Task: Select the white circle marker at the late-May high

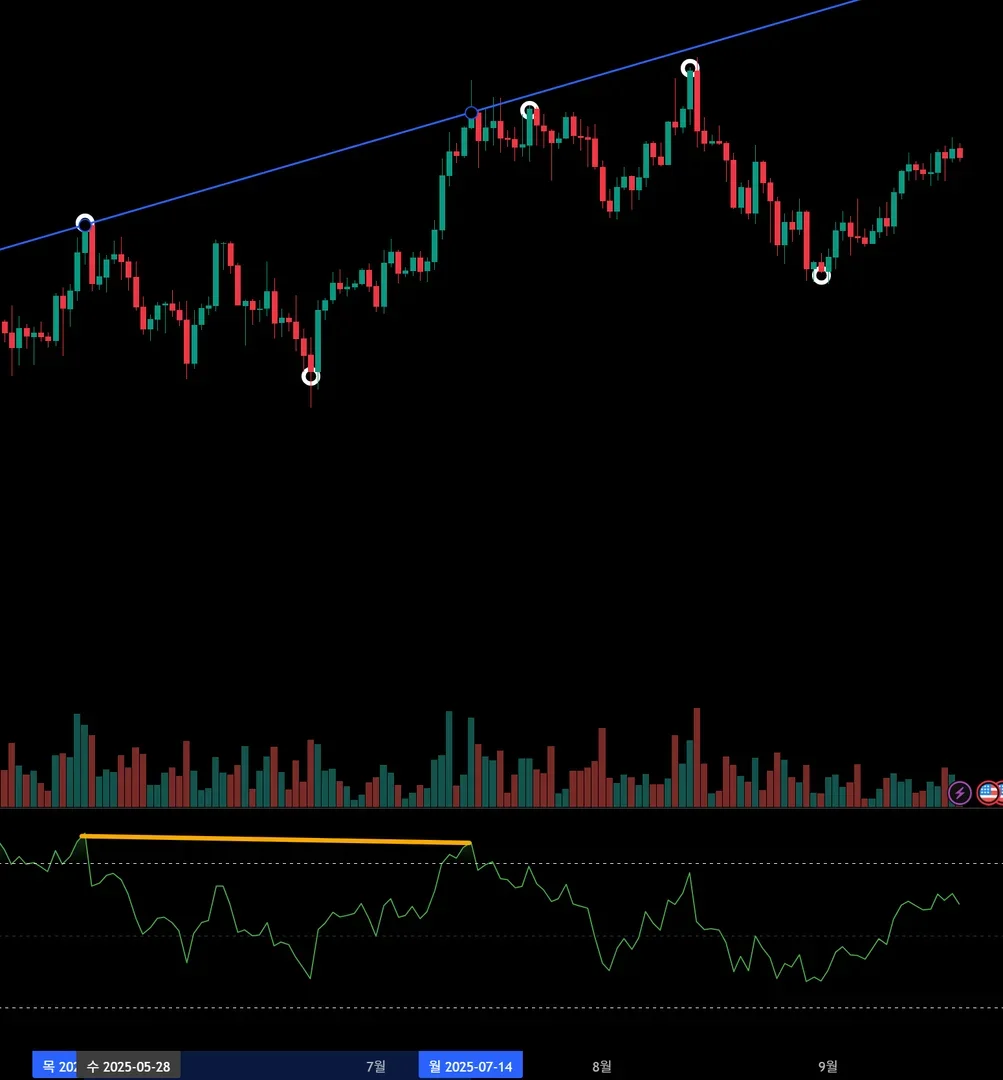Action: coord(85,223)
